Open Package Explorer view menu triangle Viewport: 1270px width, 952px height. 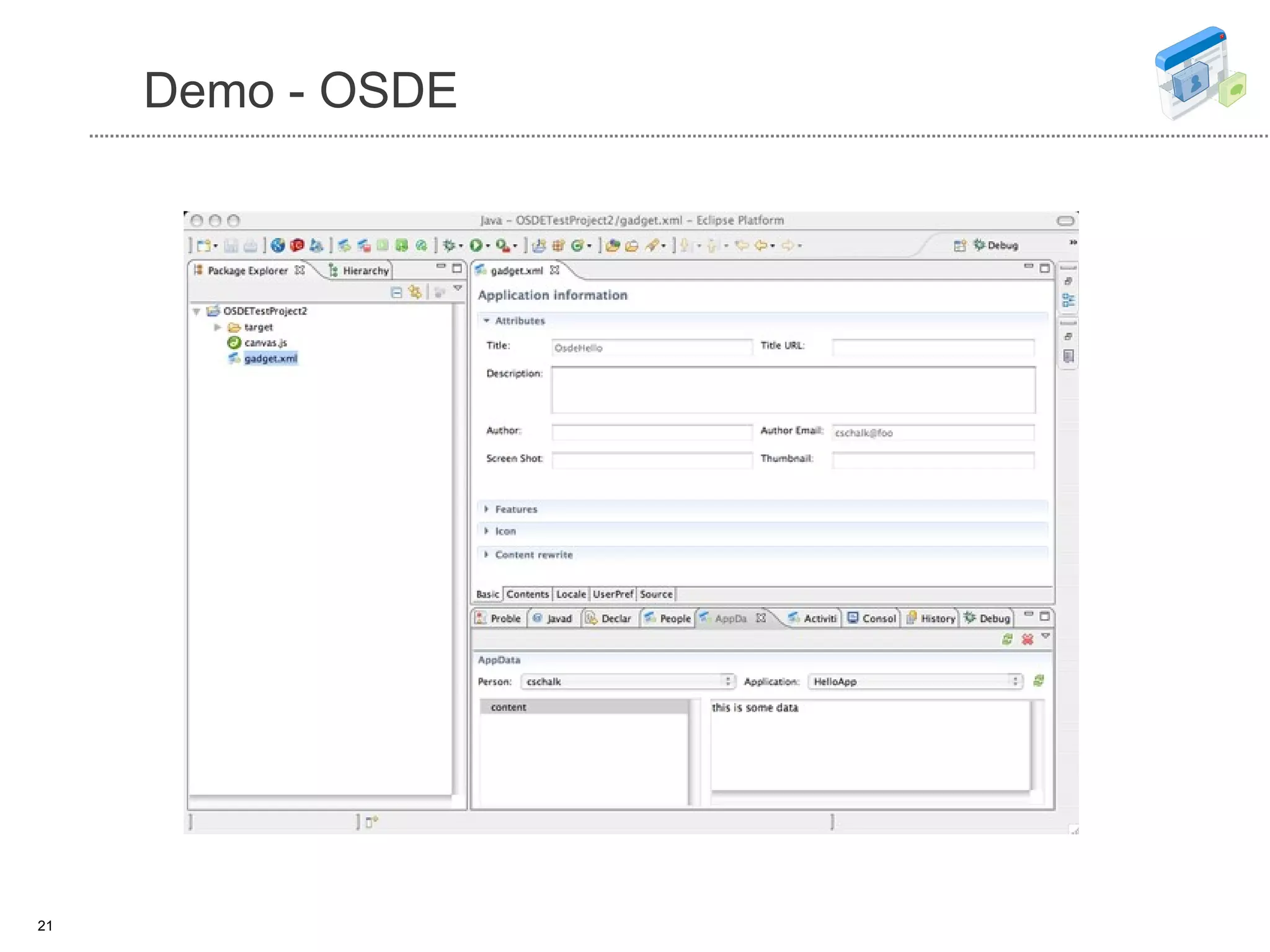pos(458,288)
